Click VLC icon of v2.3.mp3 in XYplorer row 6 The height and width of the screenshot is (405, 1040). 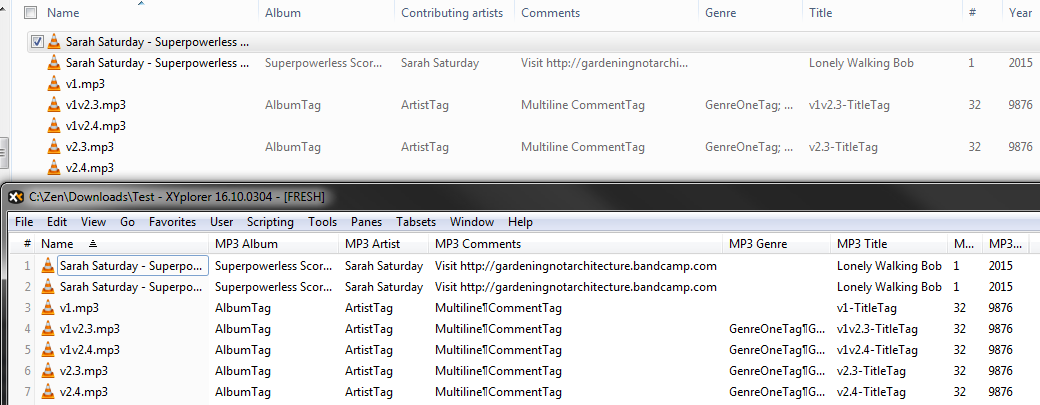[x=48, y=371]
